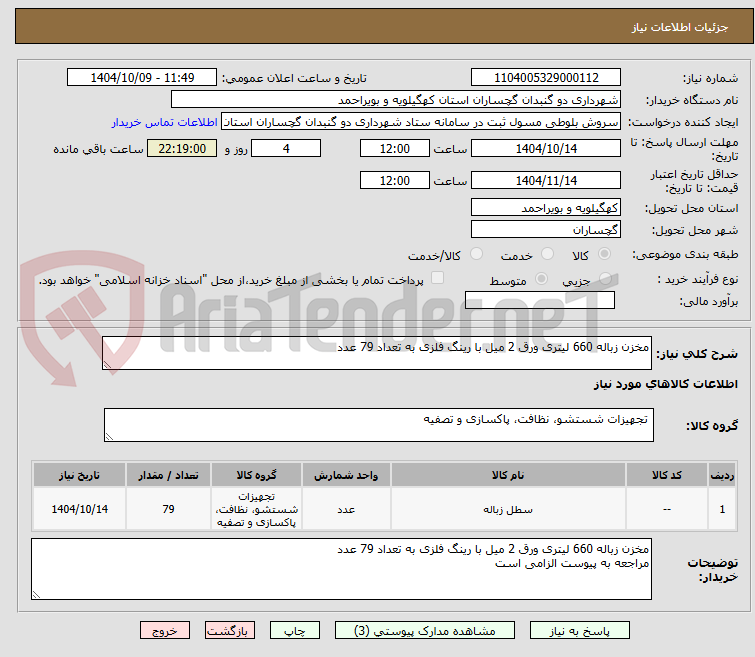
Task: Click the تعداد / مقدار column header
Action: (x=169, y=475)
